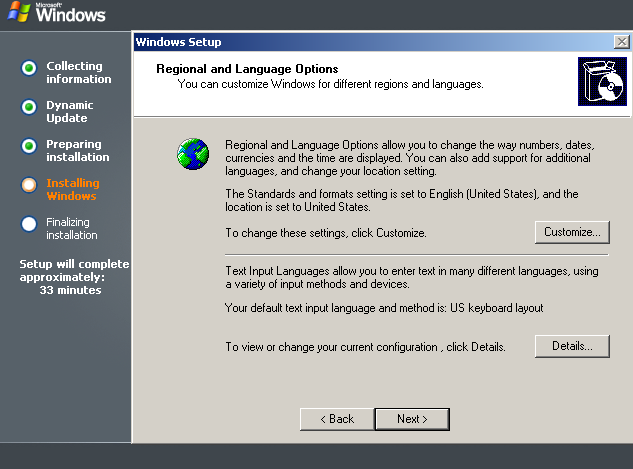Click the Windows flag logo

[19, 12]
